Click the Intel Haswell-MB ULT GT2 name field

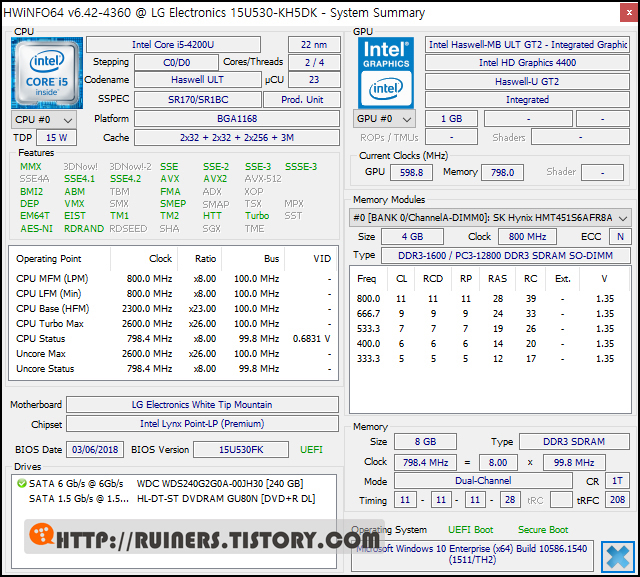pyautogui.click(x=527, y=44)
